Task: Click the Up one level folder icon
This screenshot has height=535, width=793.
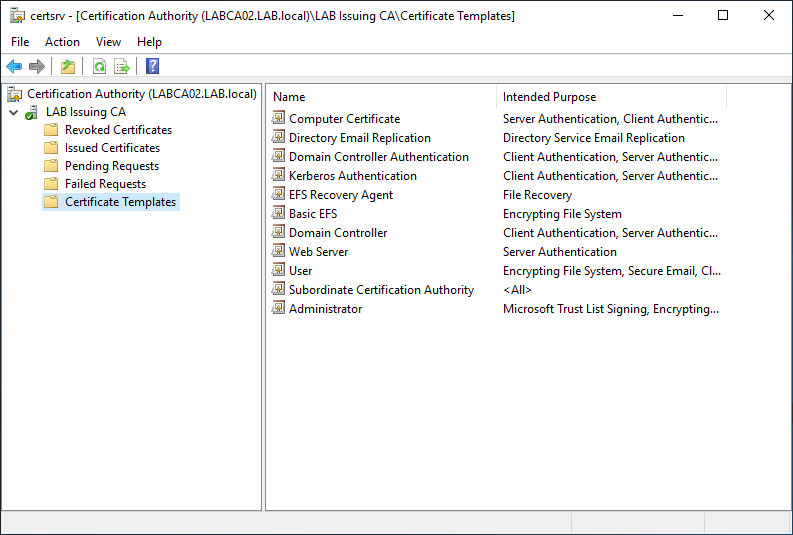Action: (x=68, y=66)
